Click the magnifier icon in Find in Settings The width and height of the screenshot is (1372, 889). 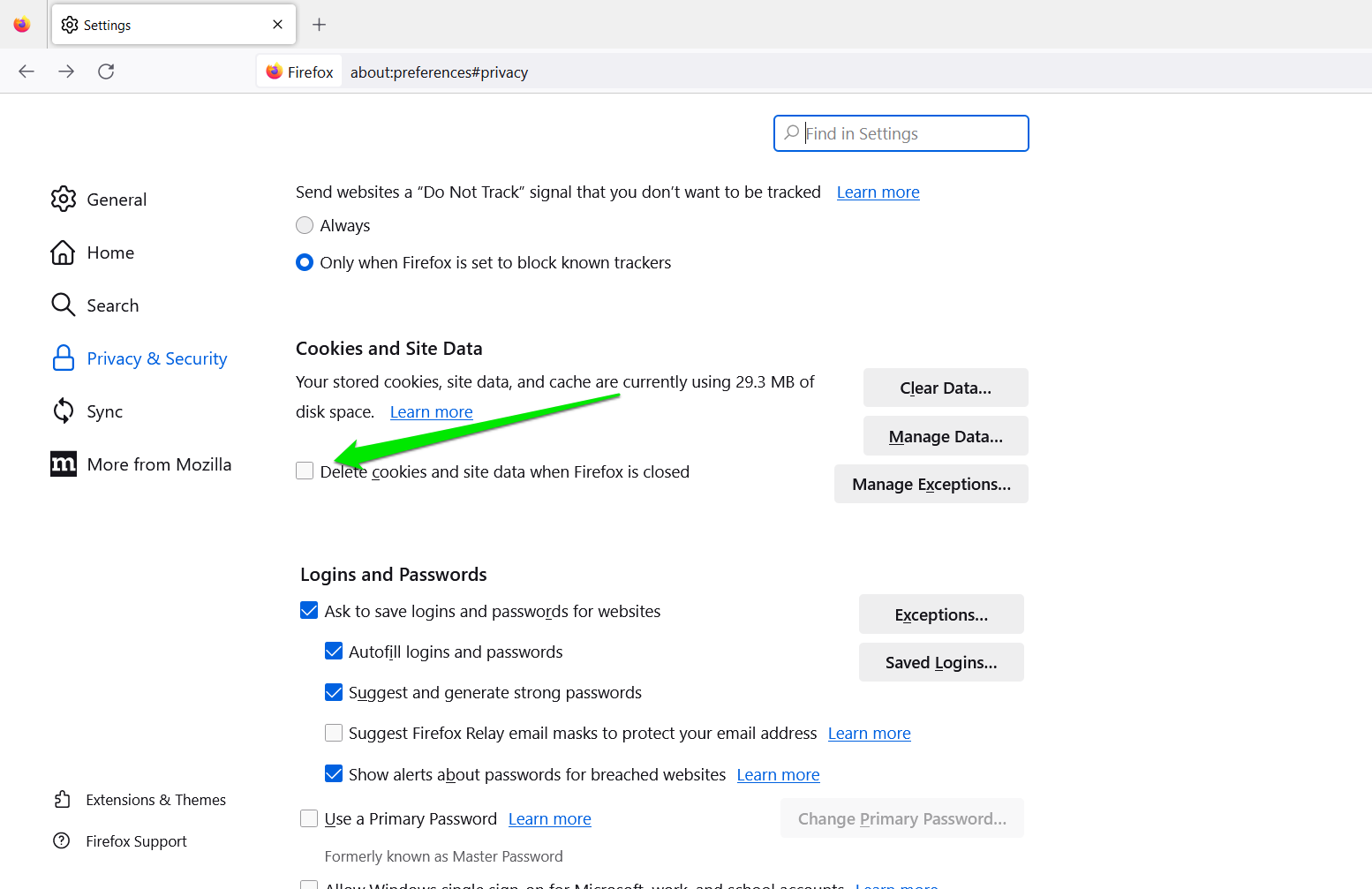click(792, 132)
